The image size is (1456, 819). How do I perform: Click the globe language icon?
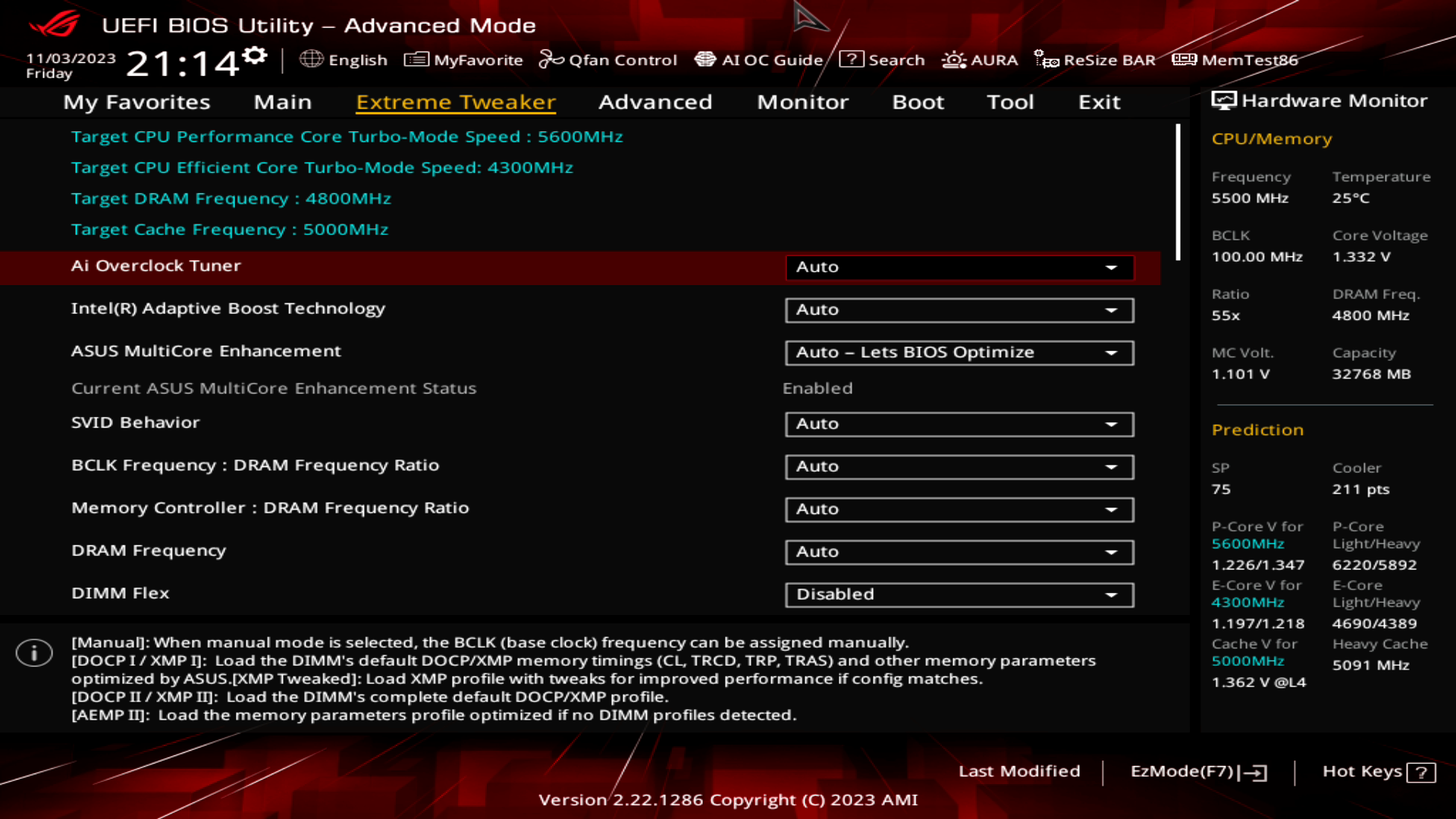pyautogui.click(x=311, y=59)
